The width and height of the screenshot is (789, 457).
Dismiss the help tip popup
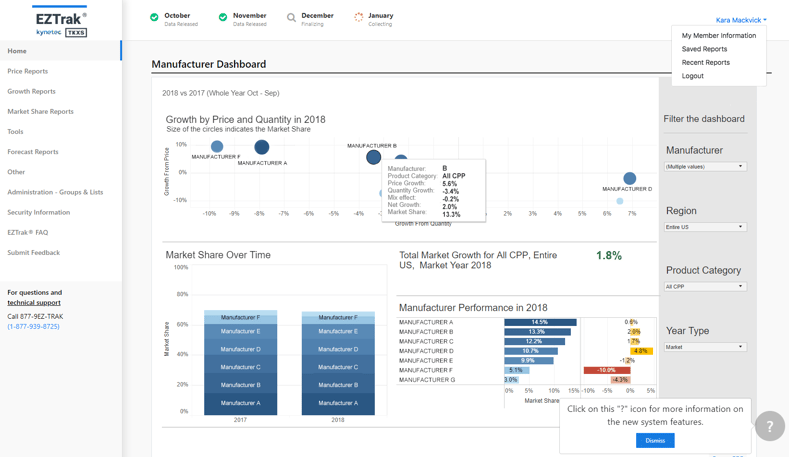point(655,440)
